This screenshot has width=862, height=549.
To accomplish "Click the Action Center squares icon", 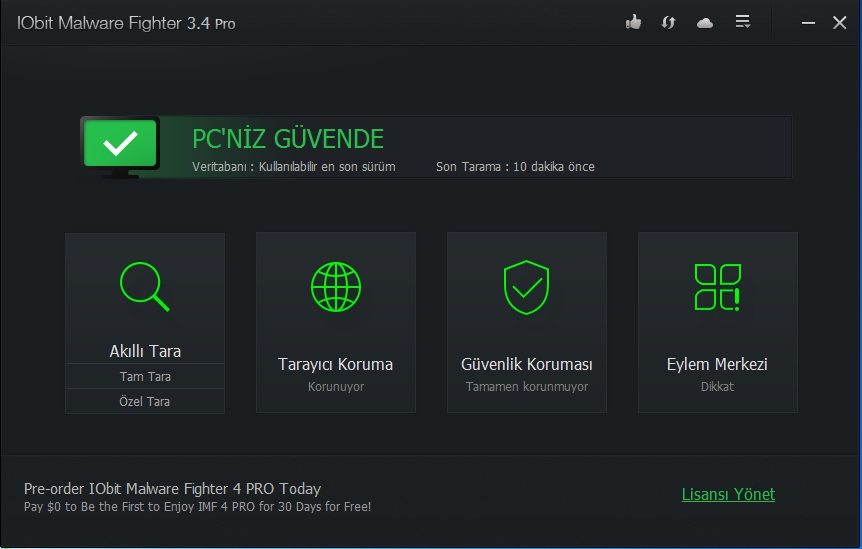I will [717, 287].
